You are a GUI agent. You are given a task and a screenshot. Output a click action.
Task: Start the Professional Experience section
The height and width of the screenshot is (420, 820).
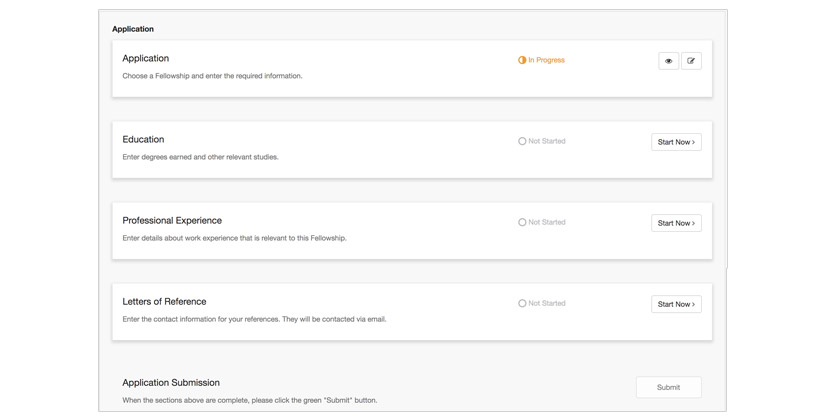click(x=676, y=223)
